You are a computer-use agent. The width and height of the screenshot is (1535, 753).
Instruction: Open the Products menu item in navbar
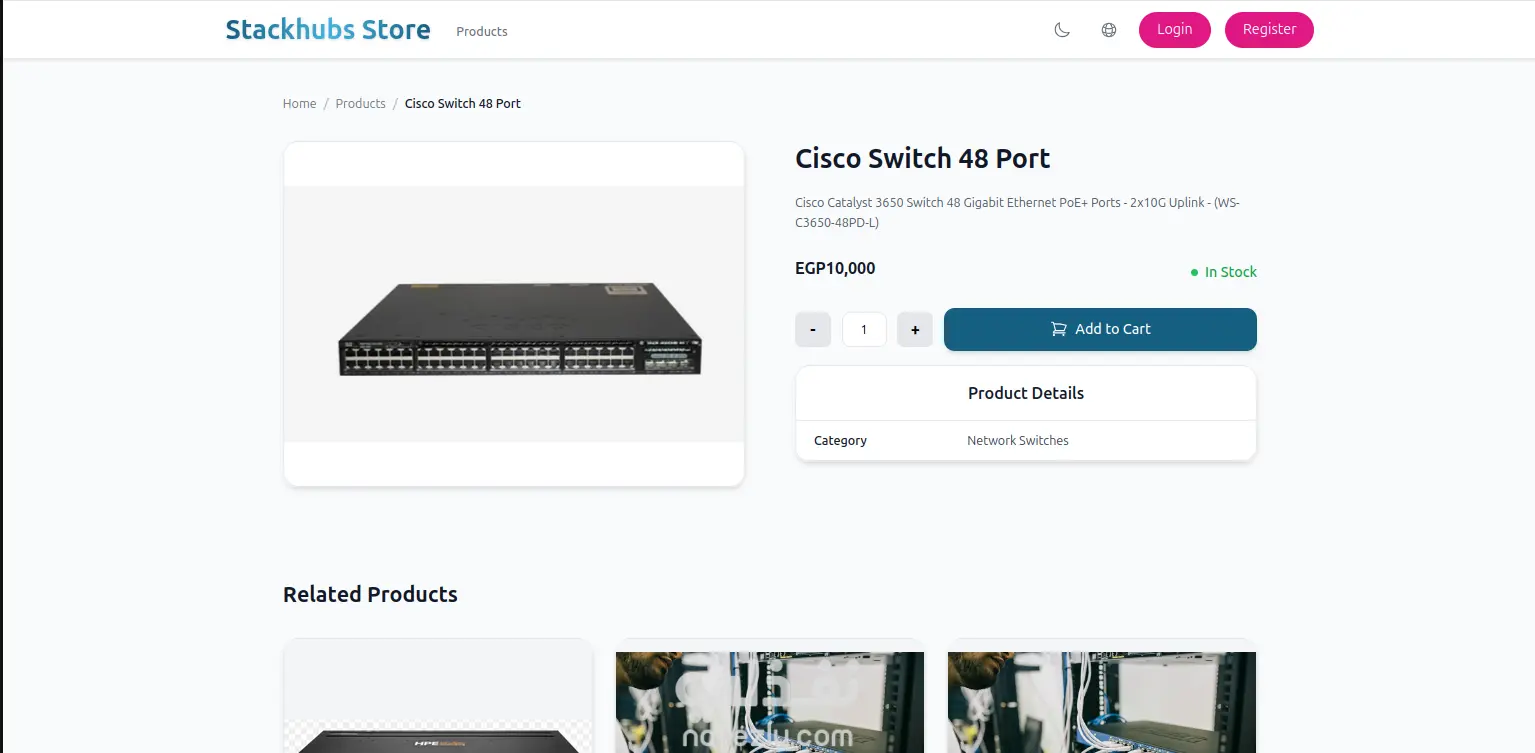click(482, 31)
